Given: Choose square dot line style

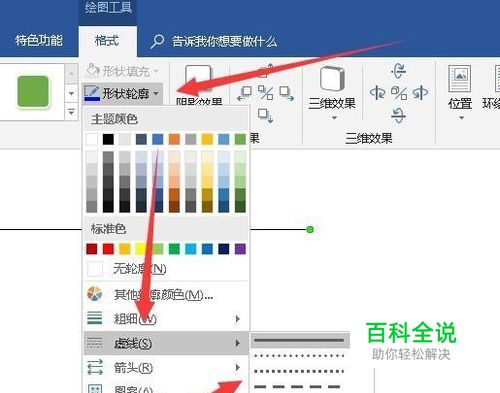Looking at the screenshot, I should [300, 371].
